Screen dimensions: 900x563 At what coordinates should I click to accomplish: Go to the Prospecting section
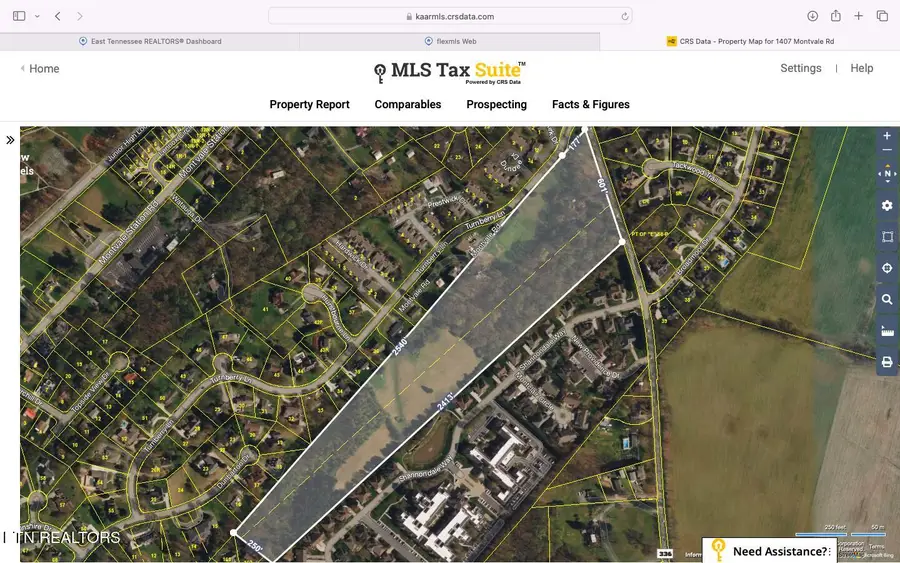(496, 104)
